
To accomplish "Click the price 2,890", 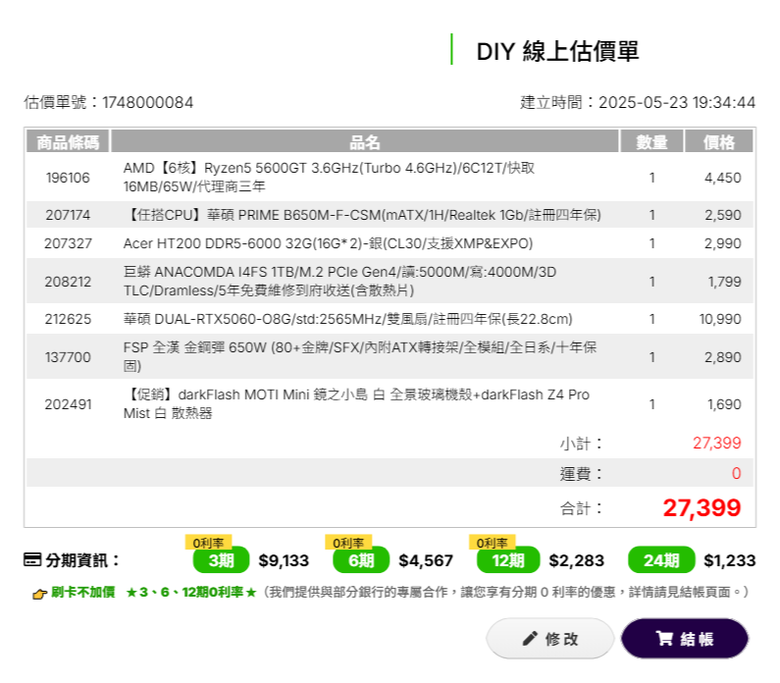I will pos(722,357).
